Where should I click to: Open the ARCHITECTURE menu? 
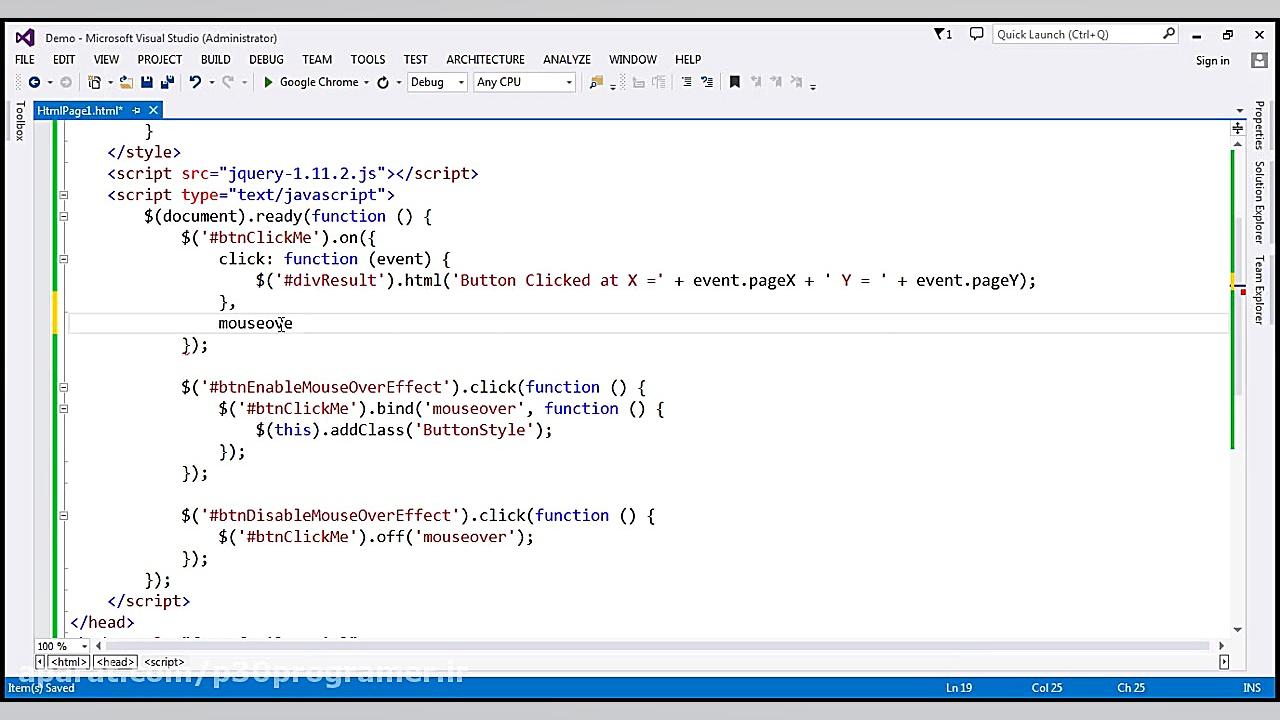485,59
